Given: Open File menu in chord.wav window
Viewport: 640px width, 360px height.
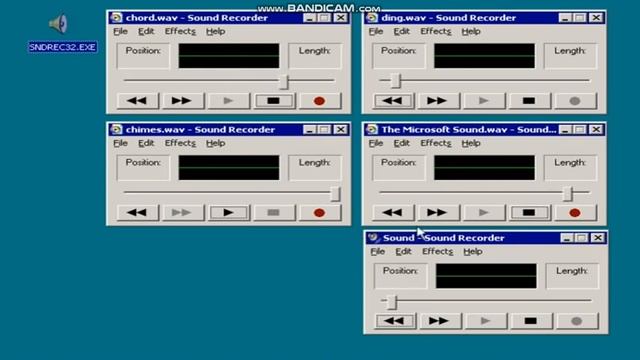Looking at the screenshot, I should point(120,31).
